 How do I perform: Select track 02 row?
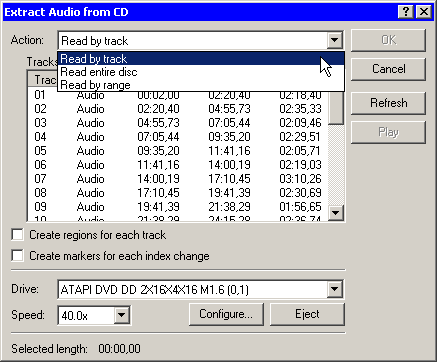click(178, 109)
